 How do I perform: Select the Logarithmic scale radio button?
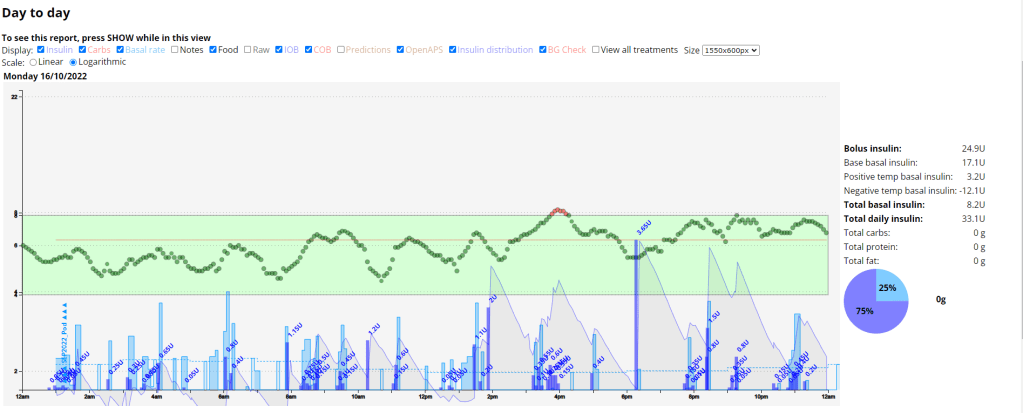point(73,62)
